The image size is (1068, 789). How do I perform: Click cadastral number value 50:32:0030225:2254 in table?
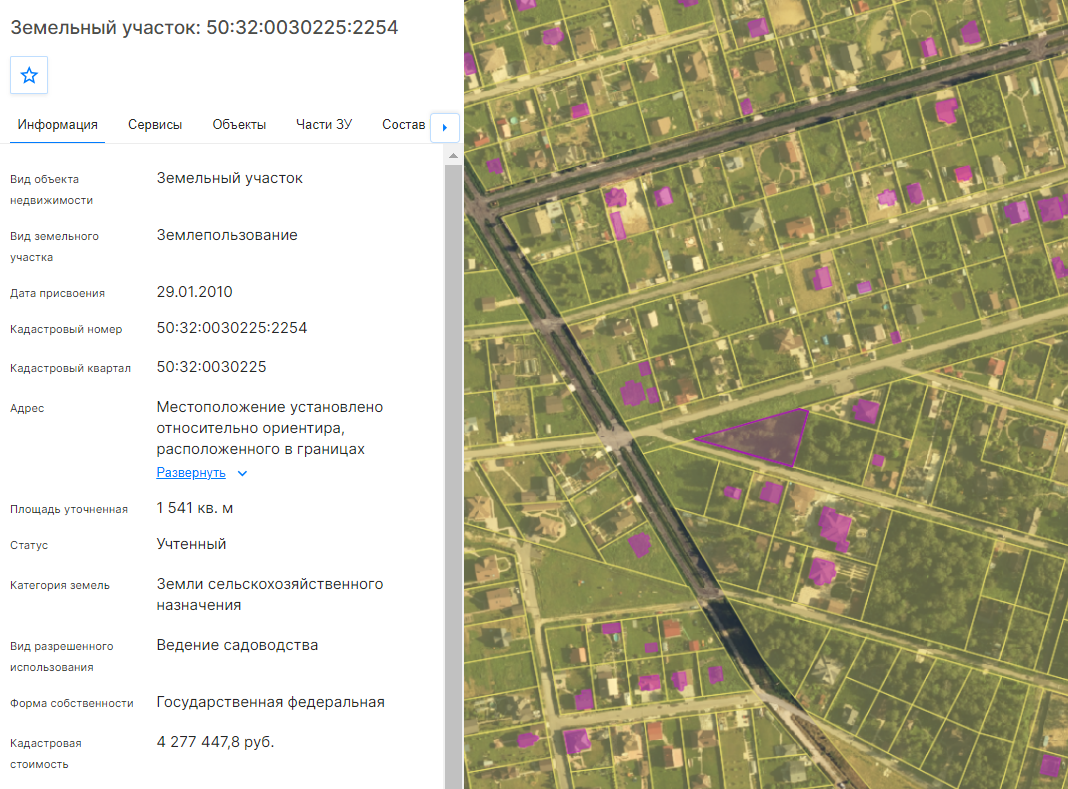coord(232,328)
